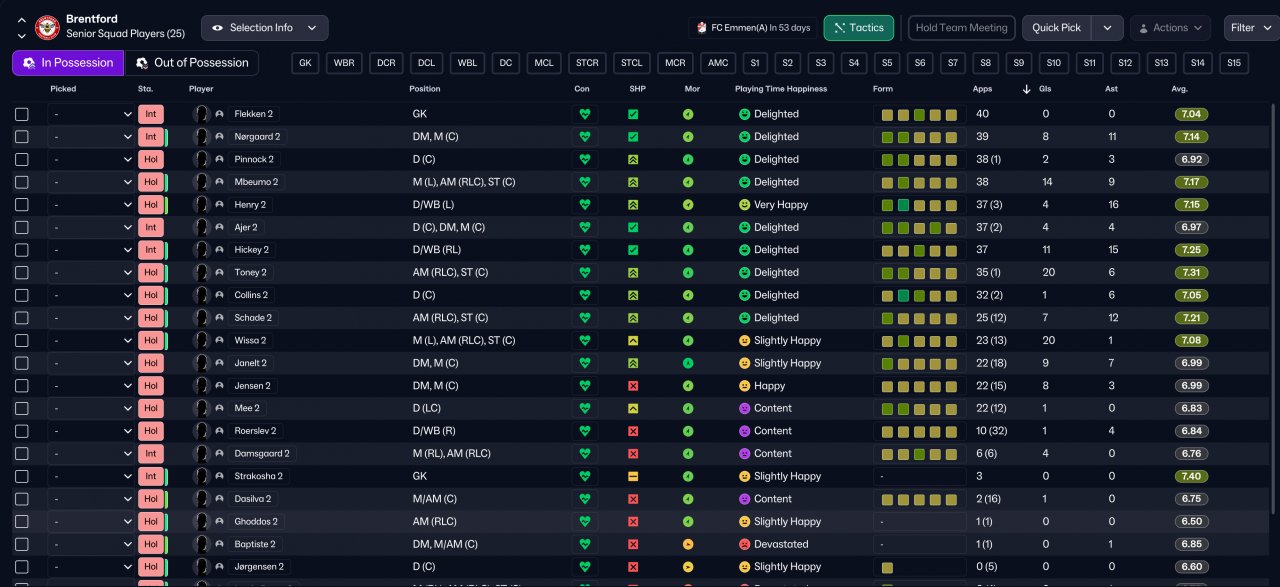Click the player silhouette portrait for Toney

point(202,272)
